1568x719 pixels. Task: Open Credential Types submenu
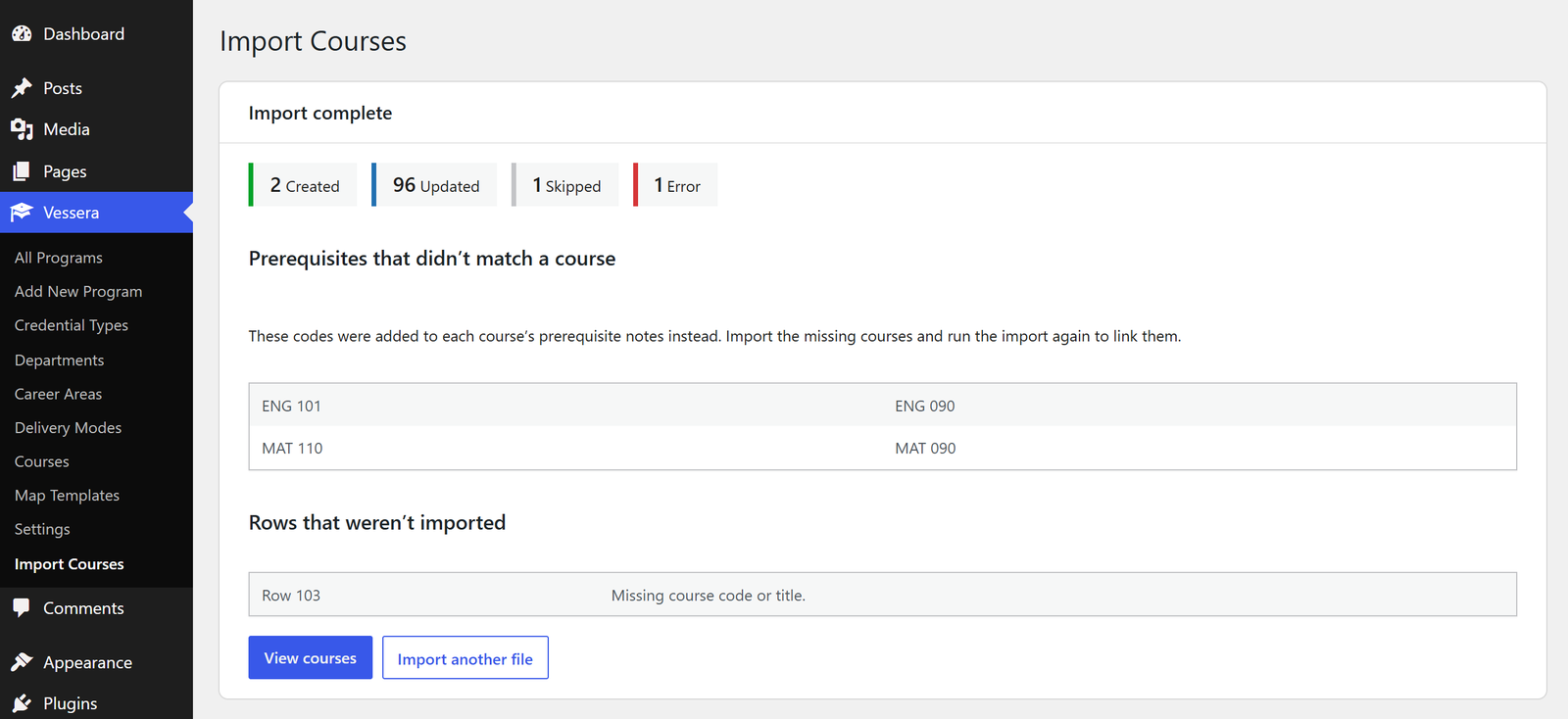(72, 325)
